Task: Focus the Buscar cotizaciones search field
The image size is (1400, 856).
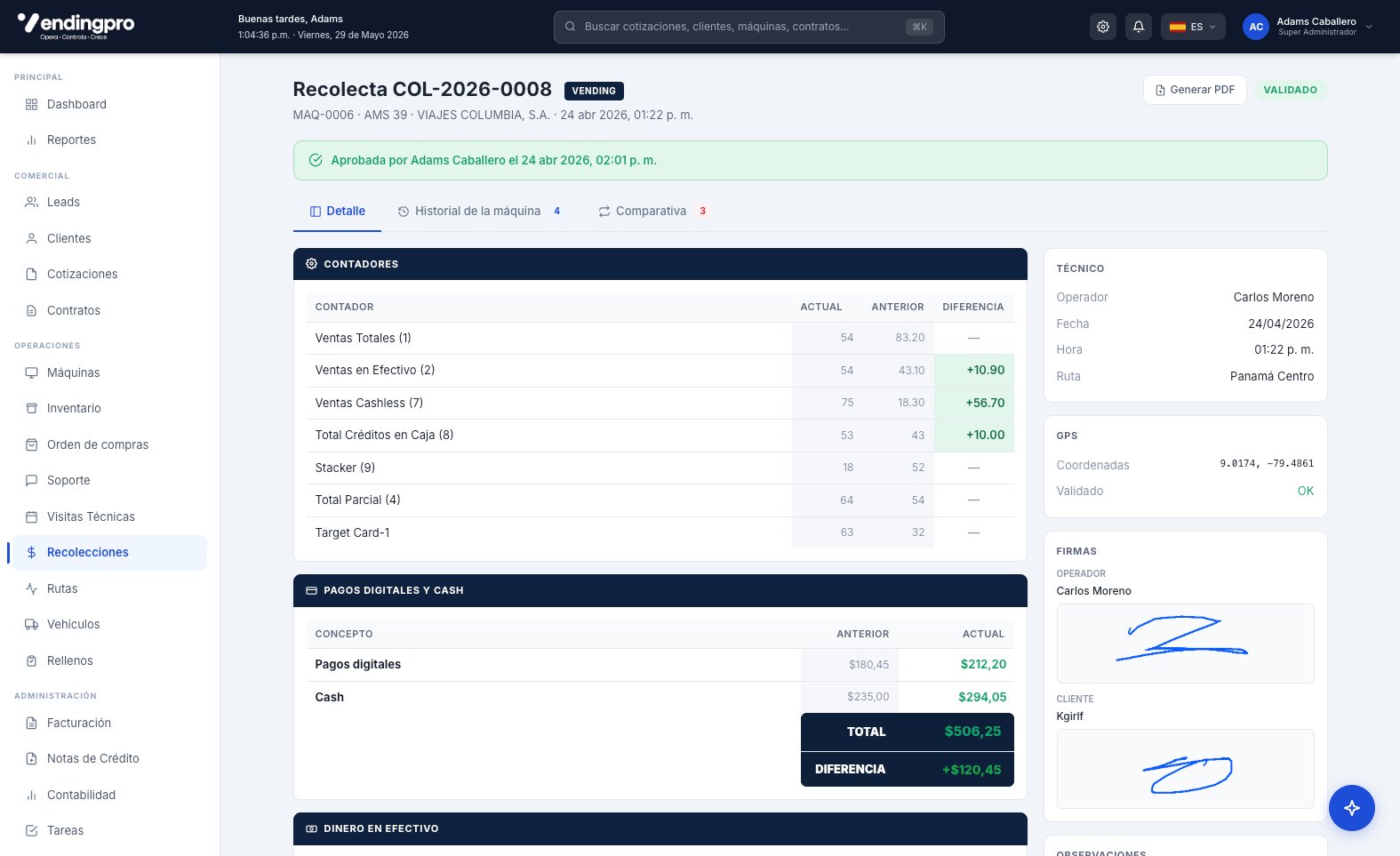Action: click(x=748, y=27)
